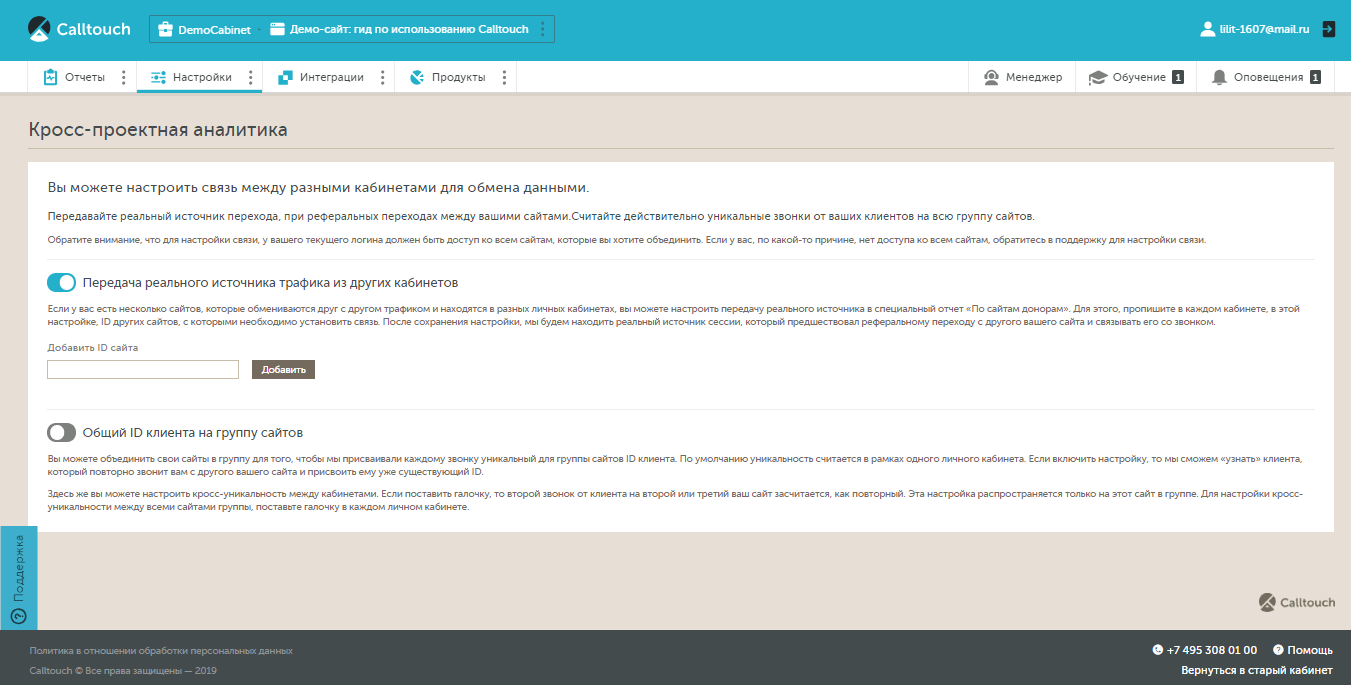Click the Оповещения bell icon
This screenshot has width=1351, height=685.
tap(1219, 77)
